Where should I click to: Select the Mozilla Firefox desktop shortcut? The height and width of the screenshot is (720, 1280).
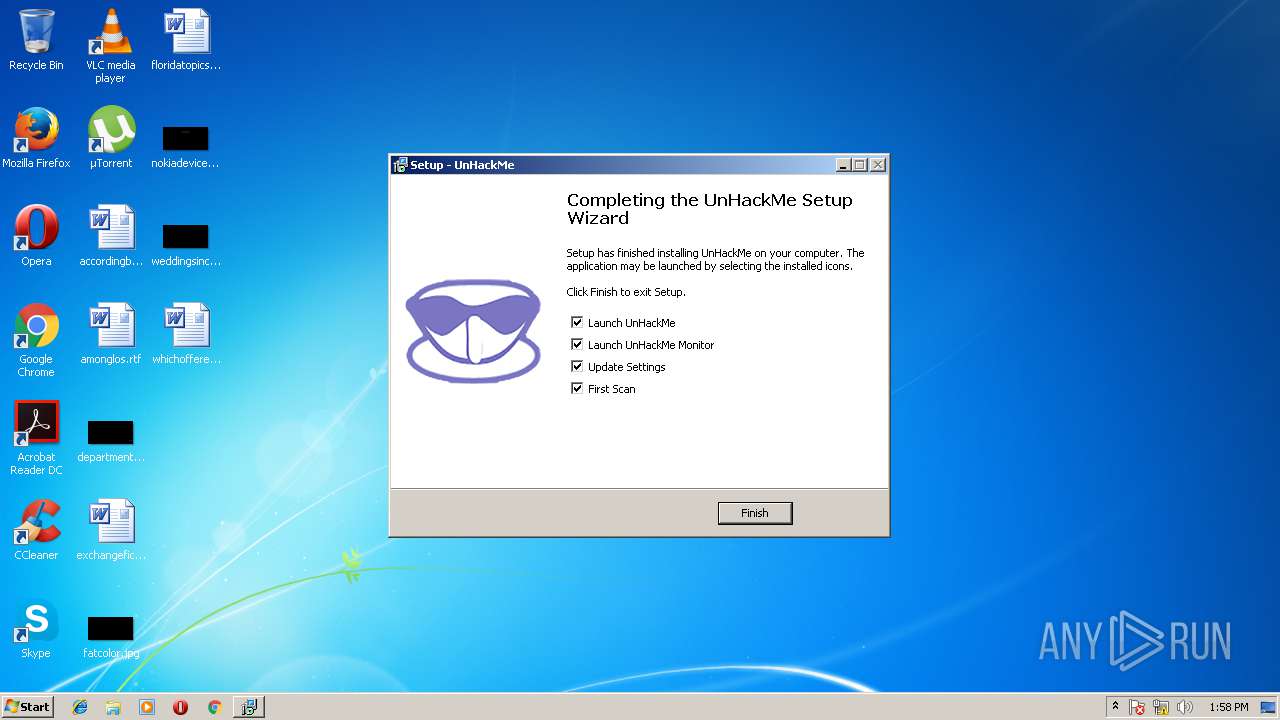36,138
